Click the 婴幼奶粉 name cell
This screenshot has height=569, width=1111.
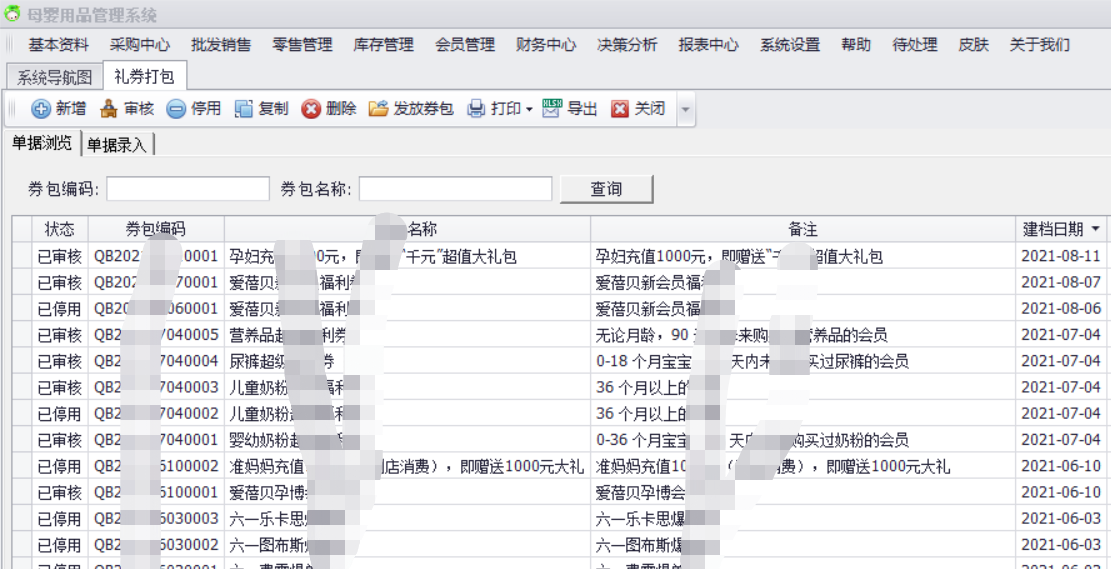(x=407, y=440)
